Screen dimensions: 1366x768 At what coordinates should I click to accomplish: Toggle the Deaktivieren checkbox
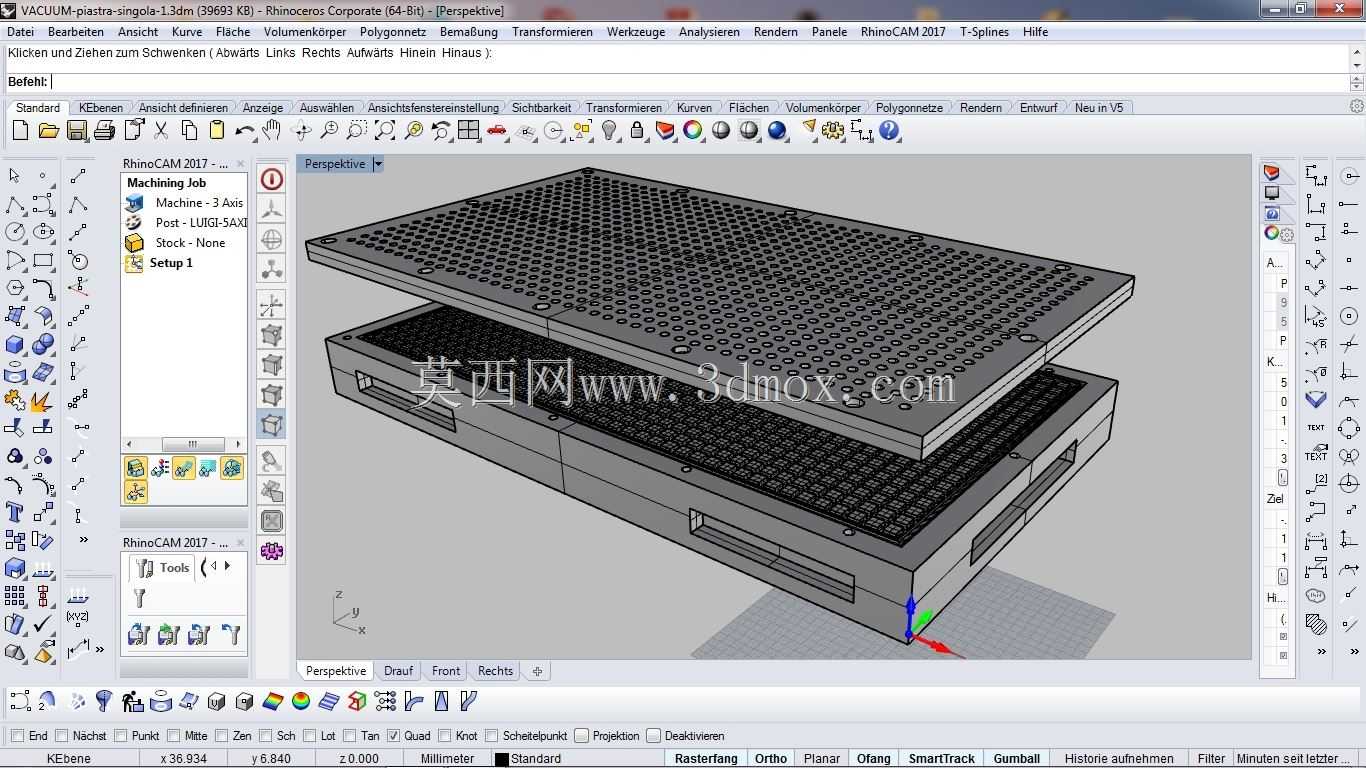(654, 735)
